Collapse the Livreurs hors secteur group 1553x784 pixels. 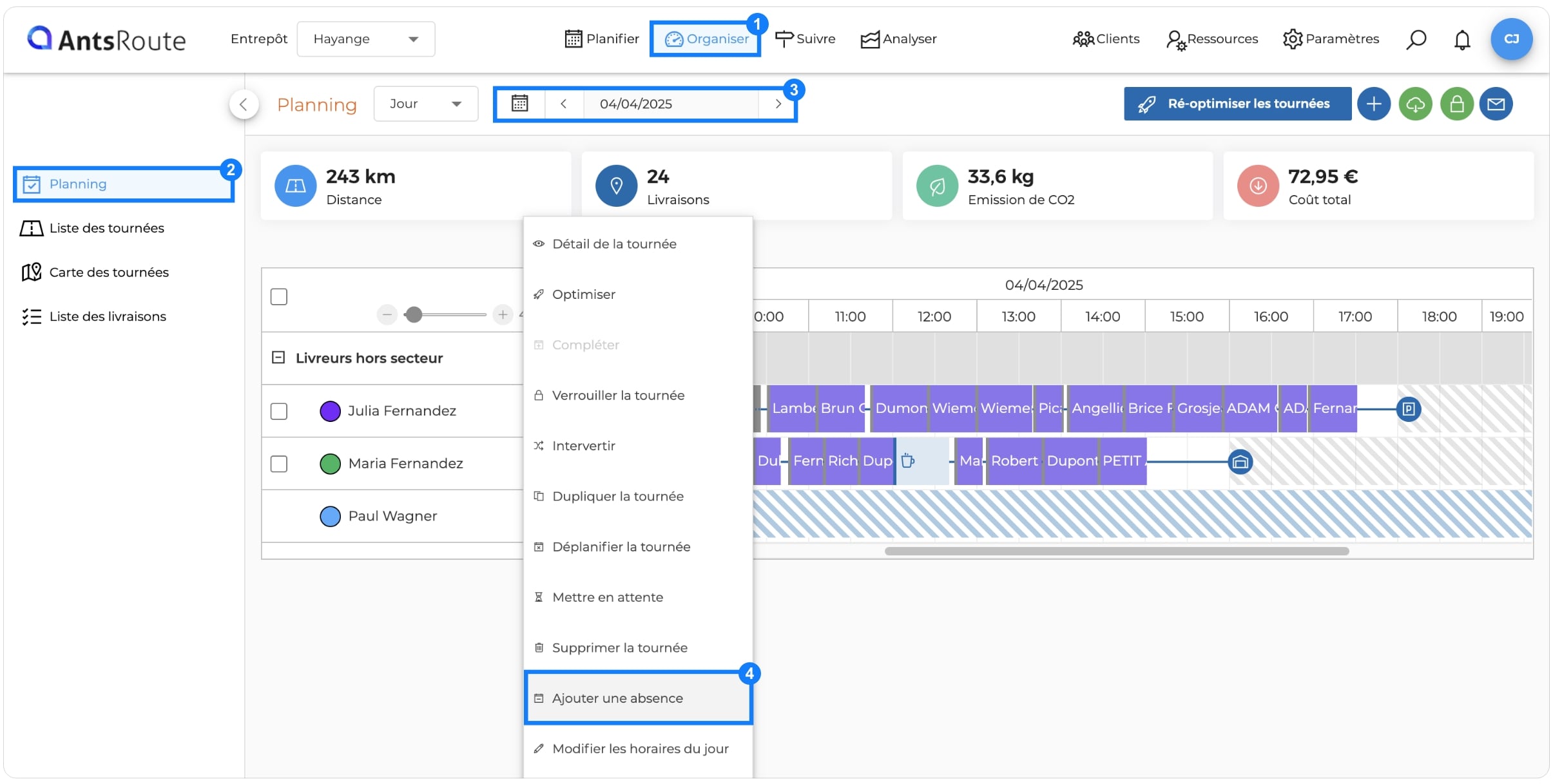(278, 358)
